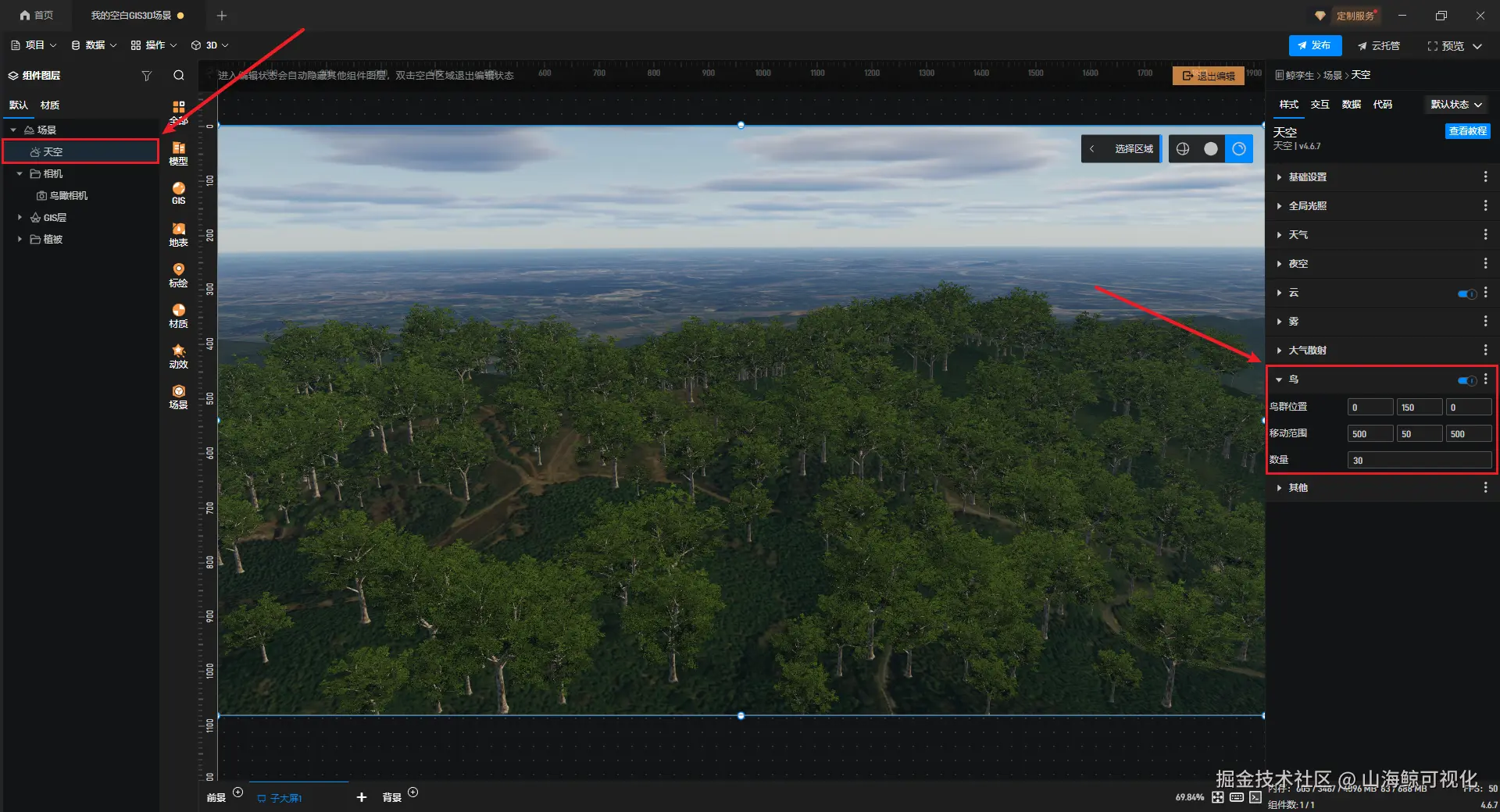Expand the 天气 section

tap(1279, 235)
